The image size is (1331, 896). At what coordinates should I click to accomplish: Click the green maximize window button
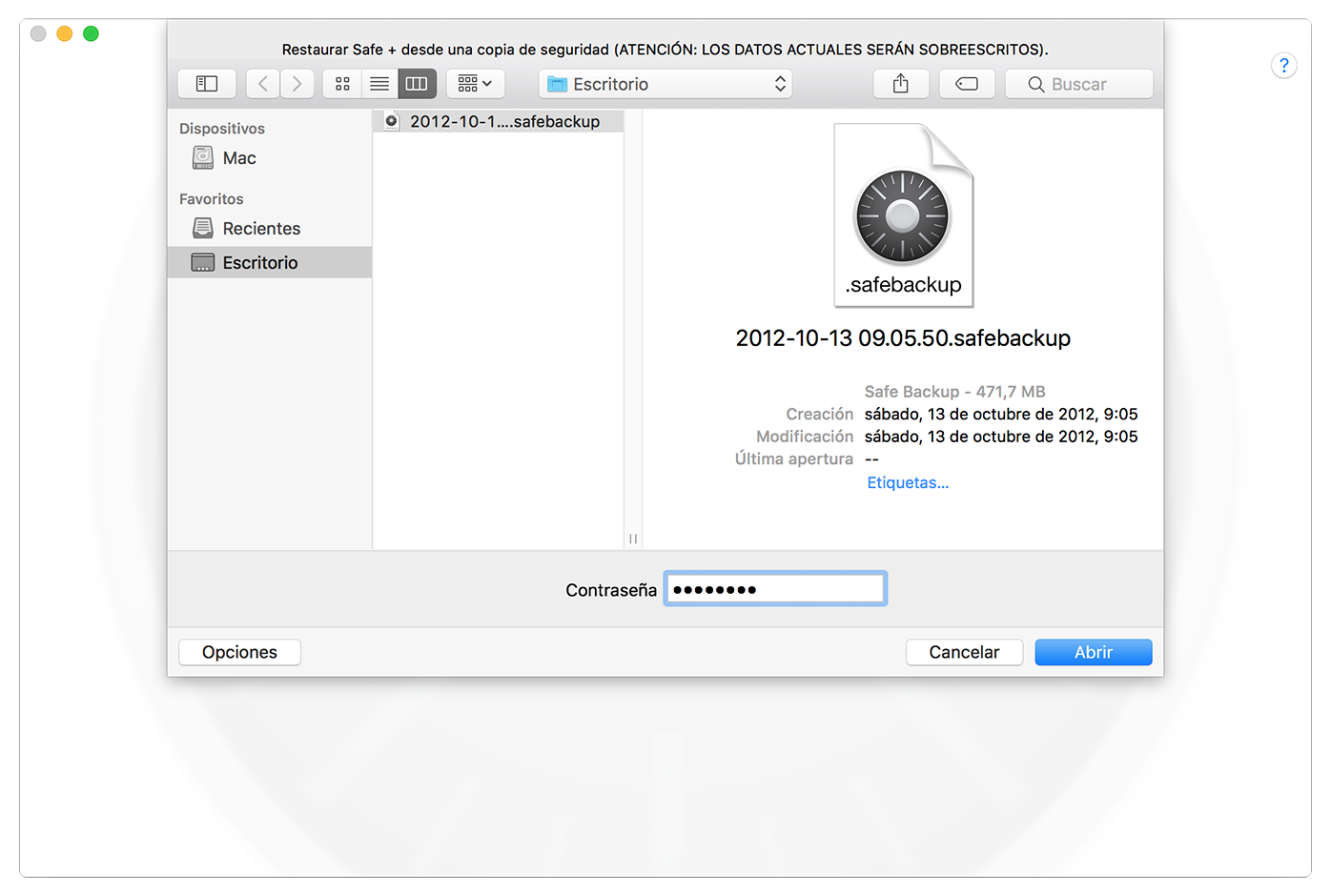pyautogui.click(x=92, y=33)
